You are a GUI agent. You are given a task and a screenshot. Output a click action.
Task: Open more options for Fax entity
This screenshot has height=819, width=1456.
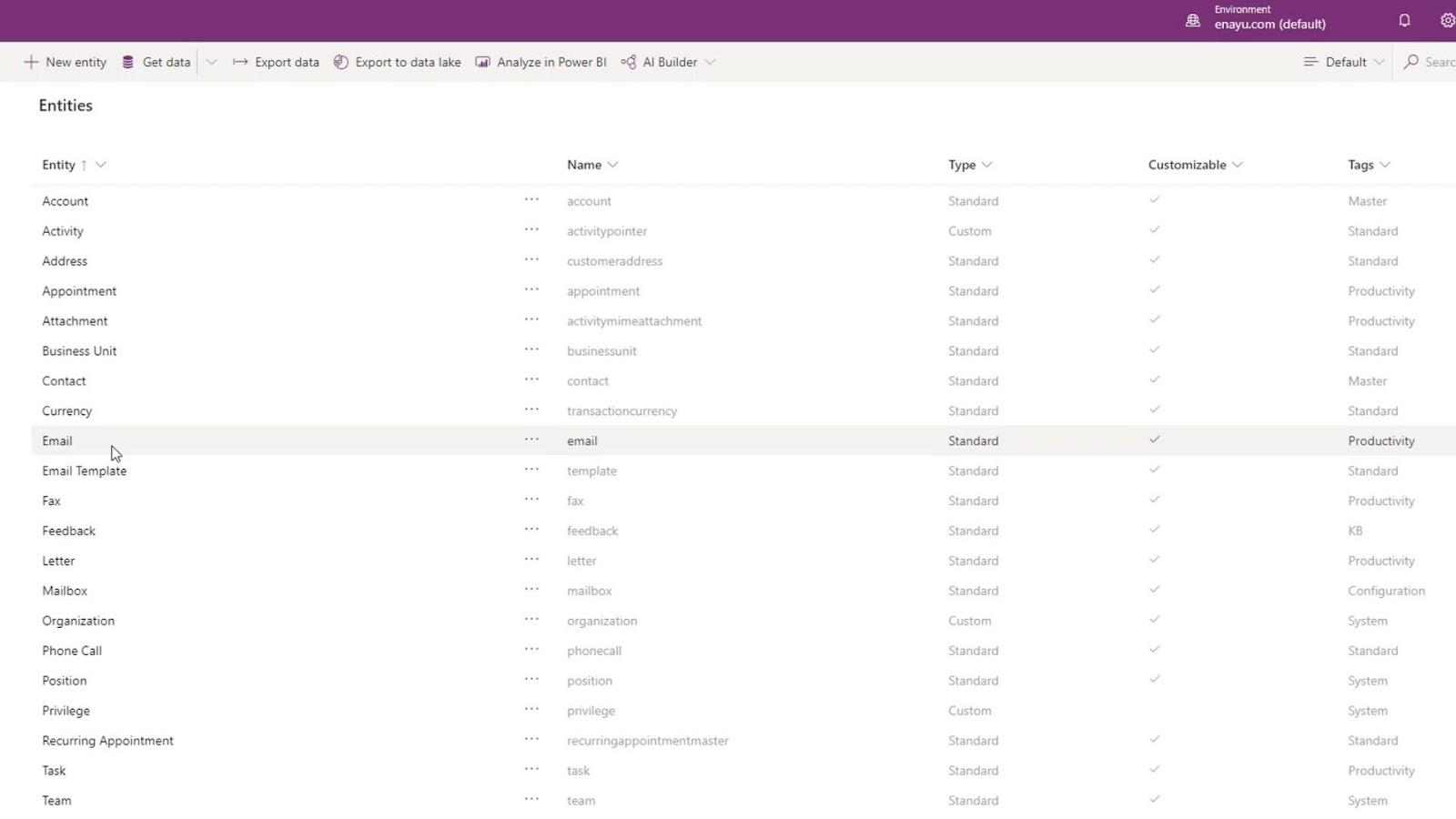(x=531, y=500)
